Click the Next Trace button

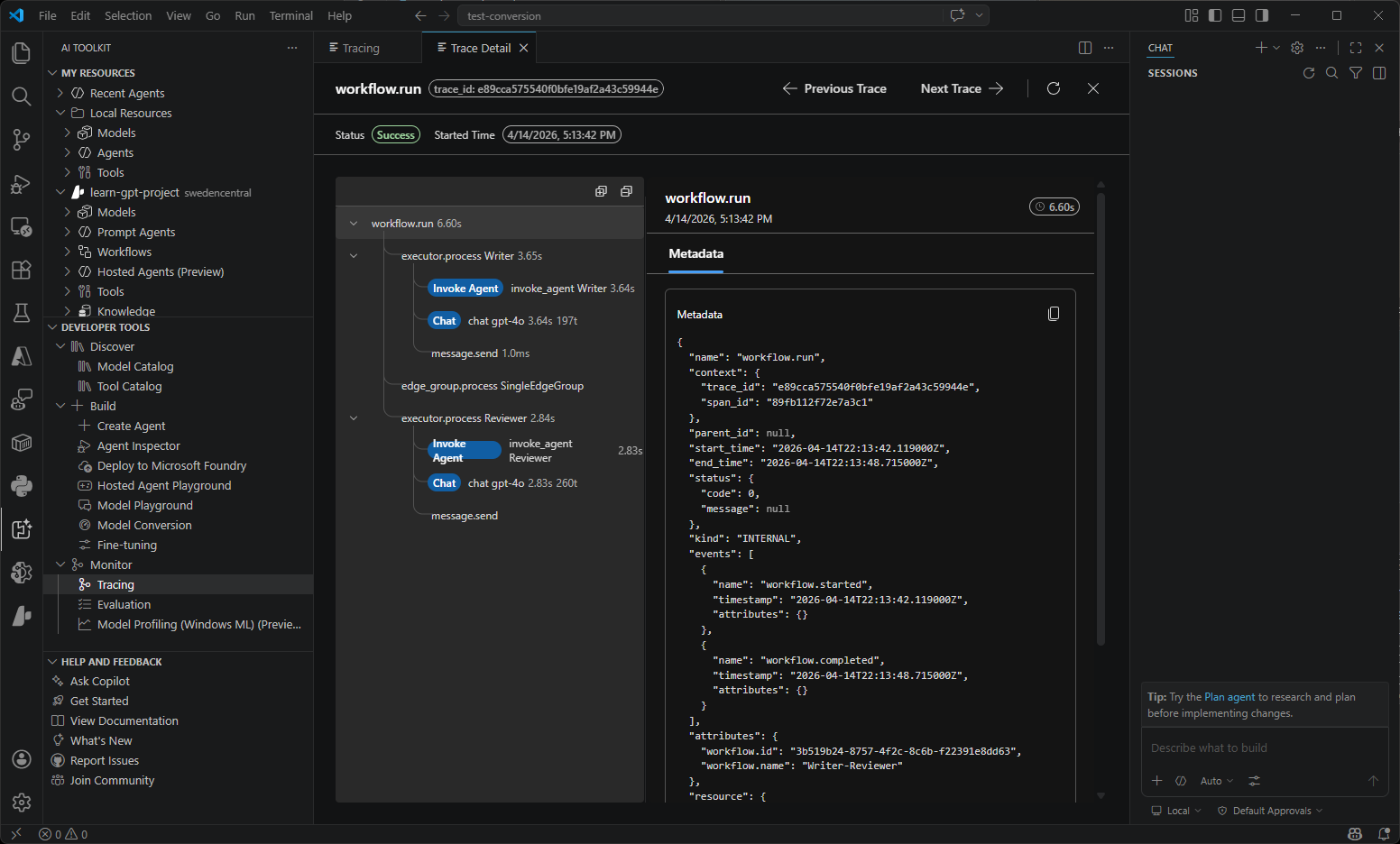point(951,88)
